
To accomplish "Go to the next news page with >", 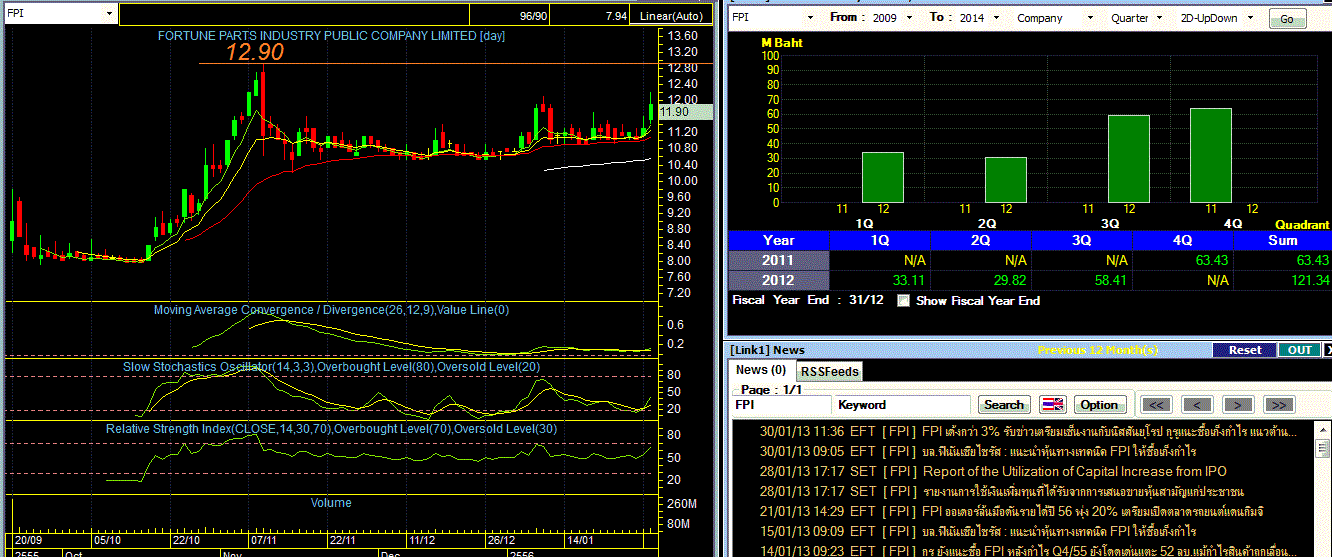I will pos(1238,405).
